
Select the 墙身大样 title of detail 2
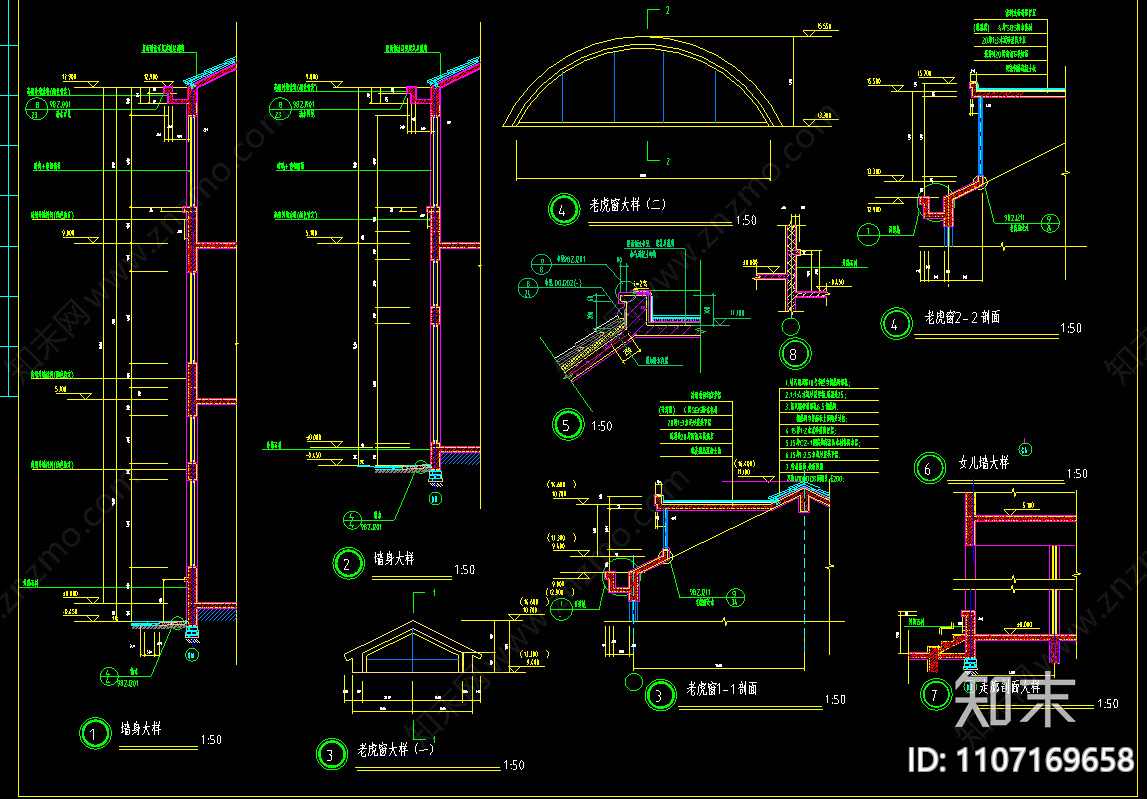(x=395, y=560)
